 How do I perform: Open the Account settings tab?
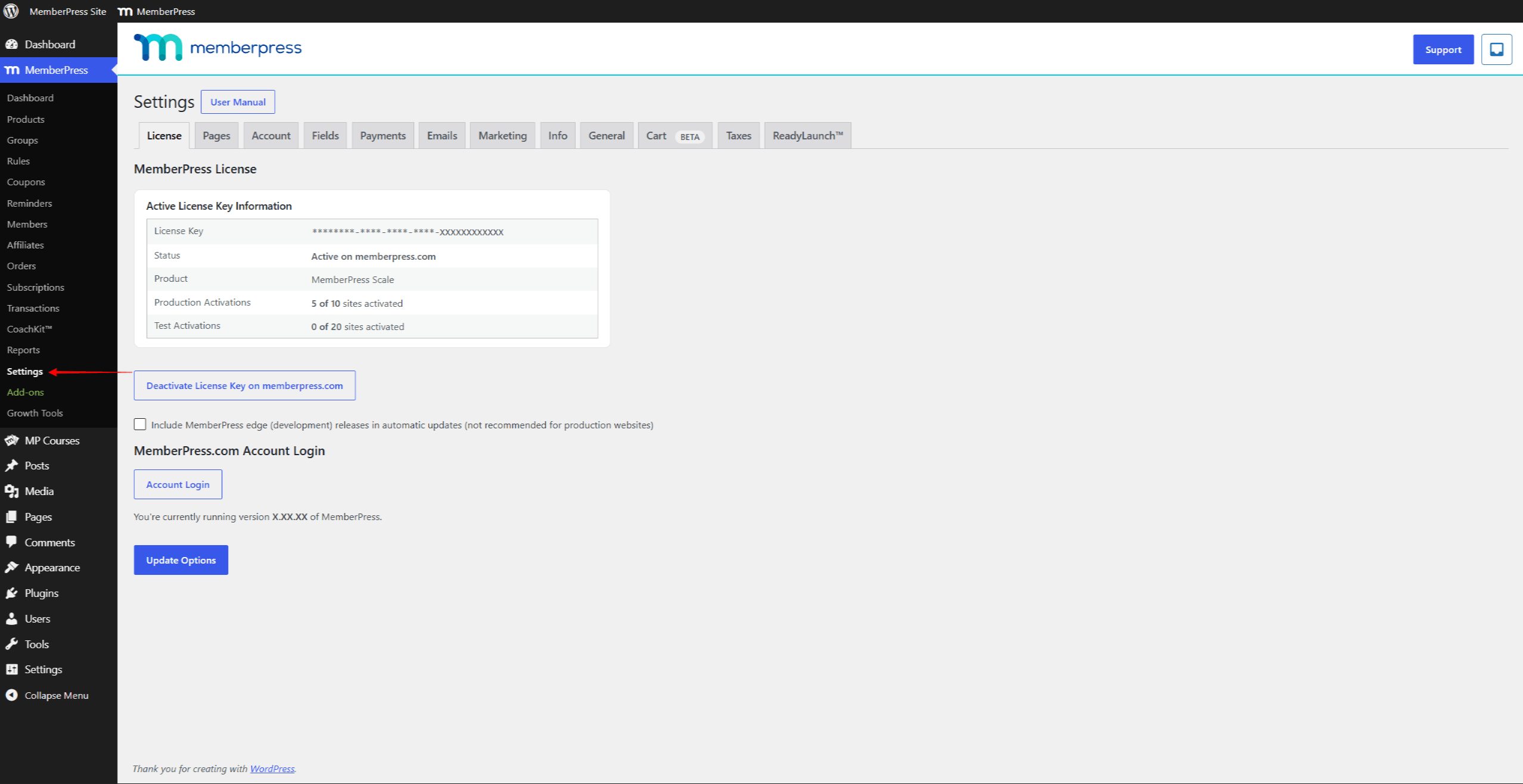(271, 136)
